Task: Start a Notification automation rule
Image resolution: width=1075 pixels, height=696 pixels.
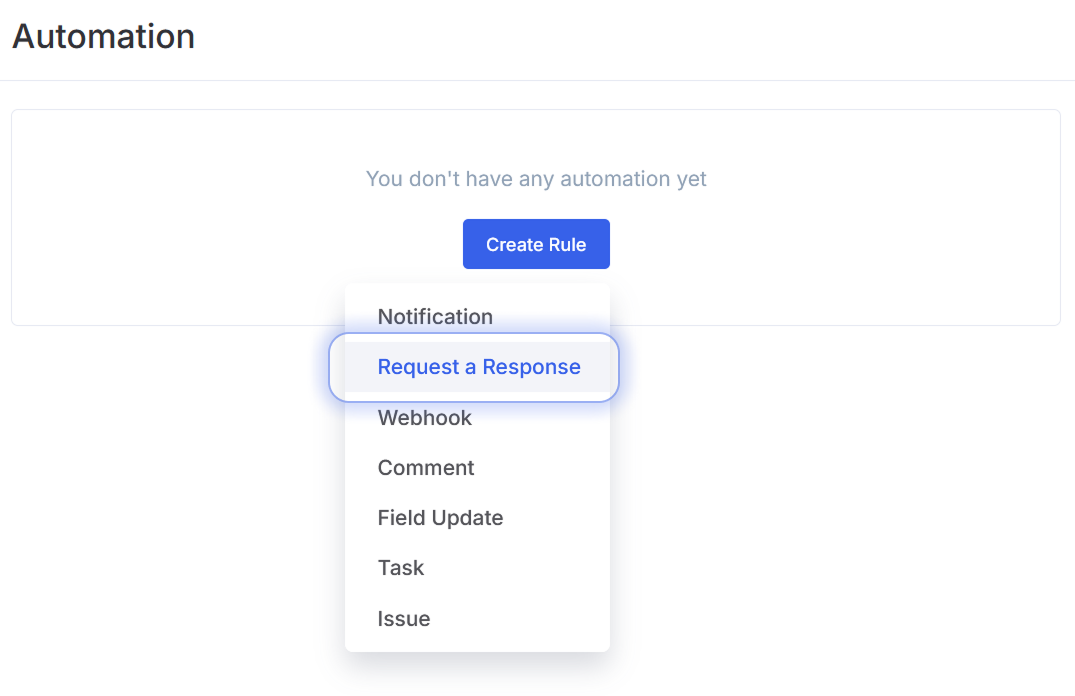Action: pos(435,317)
